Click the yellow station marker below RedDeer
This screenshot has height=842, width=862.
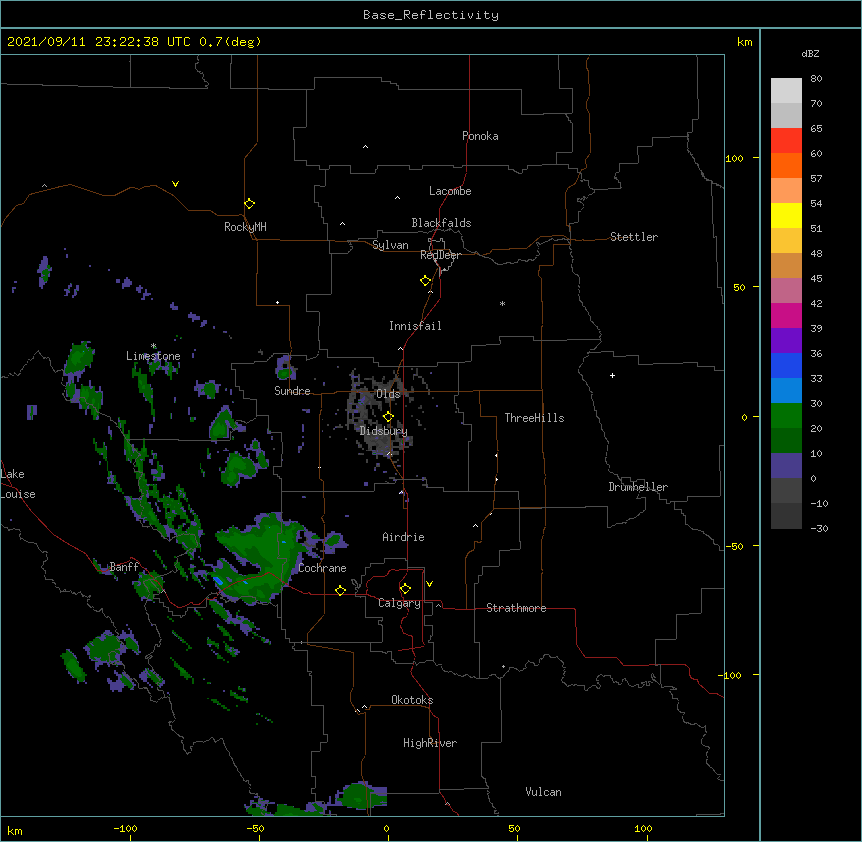[425, 281]
